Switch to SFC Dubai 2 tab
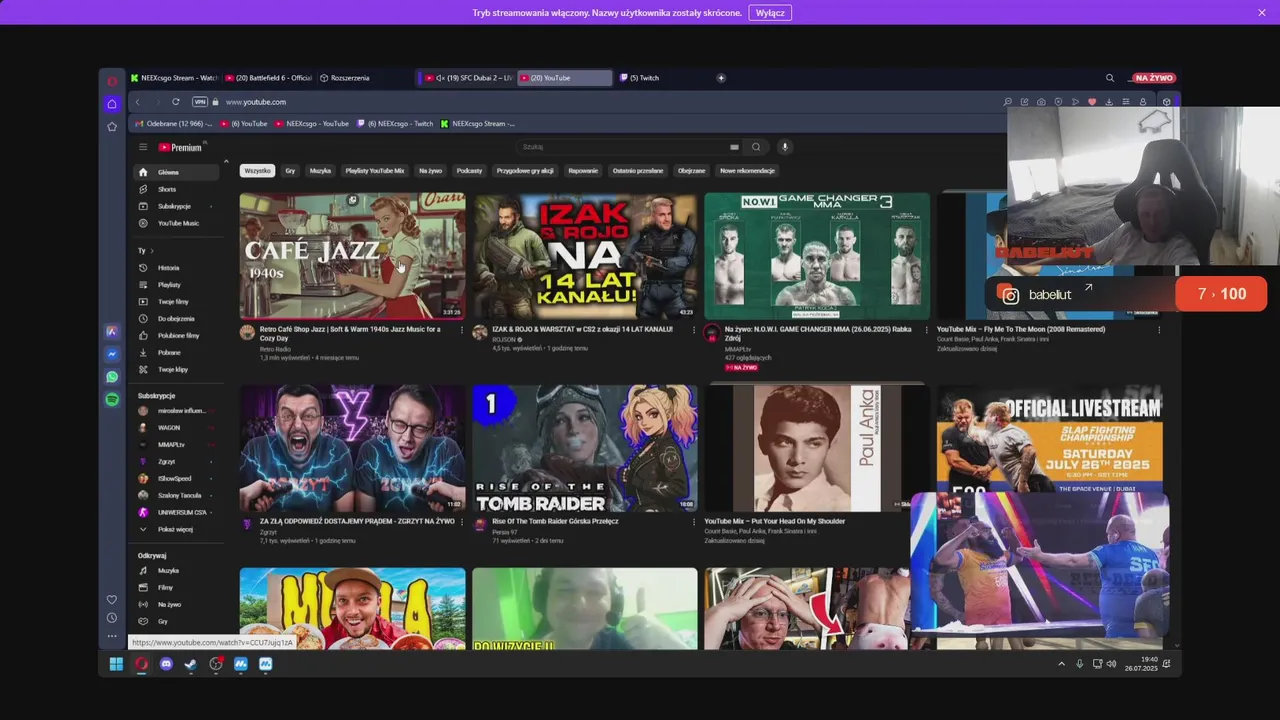The height and width of the screenshot is (720, 1280). [x=467, y=78]
